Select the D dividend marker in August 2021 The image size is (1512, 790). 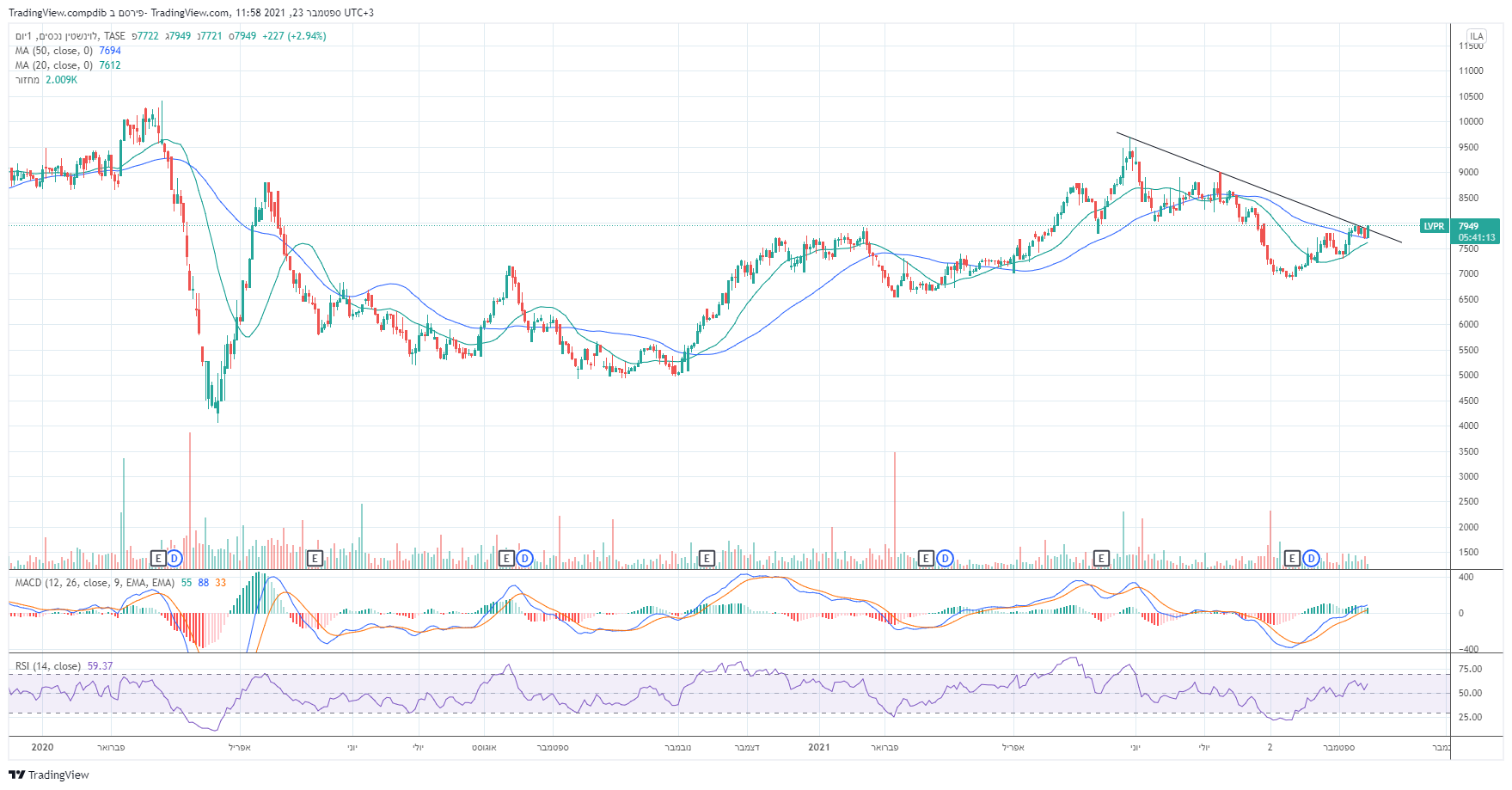pyautogui.click(x=1311, y=559)
